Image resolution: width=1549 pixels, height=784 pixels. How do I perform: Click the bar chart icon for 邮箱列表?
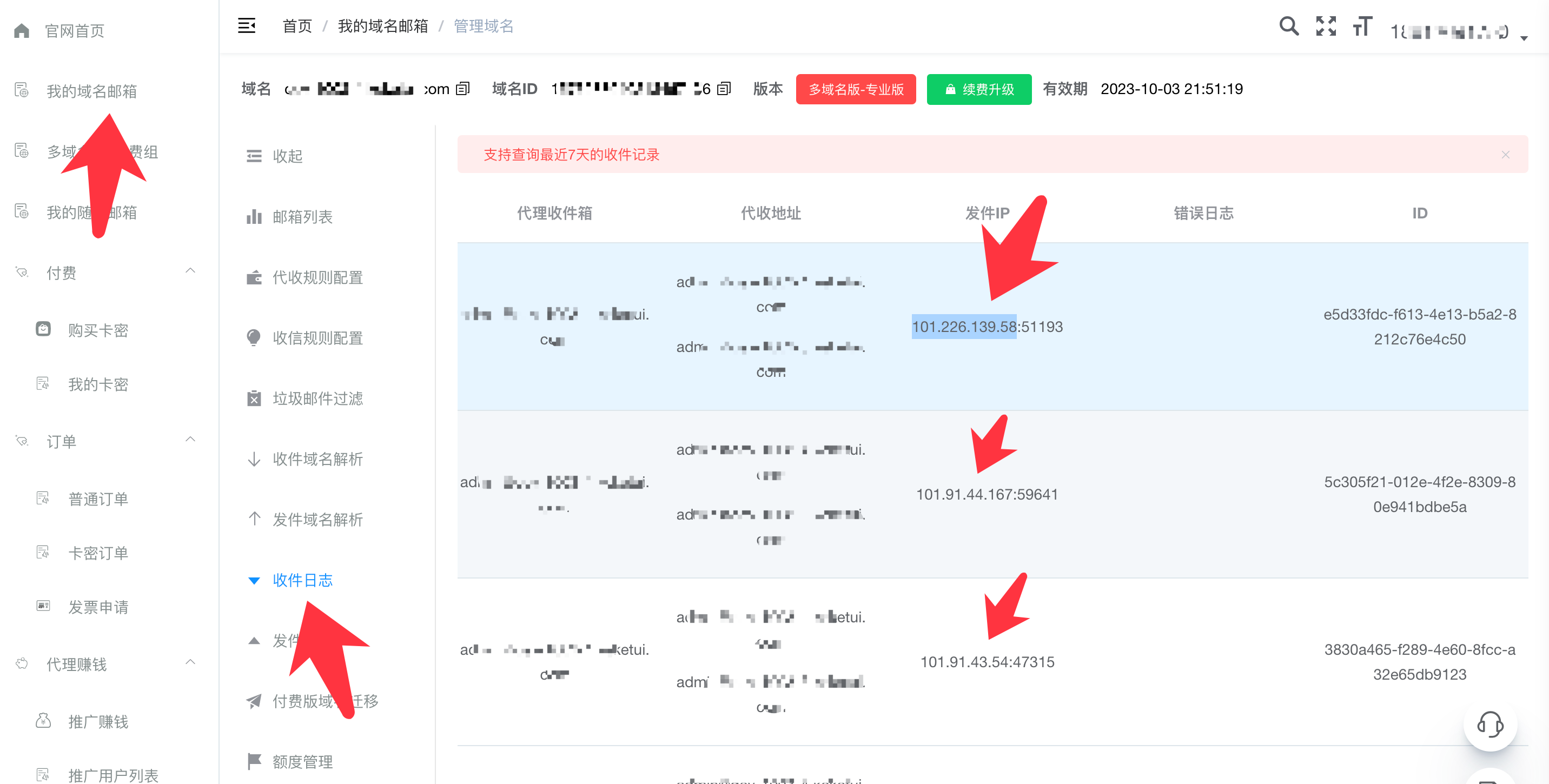click(x=254, y=216)
